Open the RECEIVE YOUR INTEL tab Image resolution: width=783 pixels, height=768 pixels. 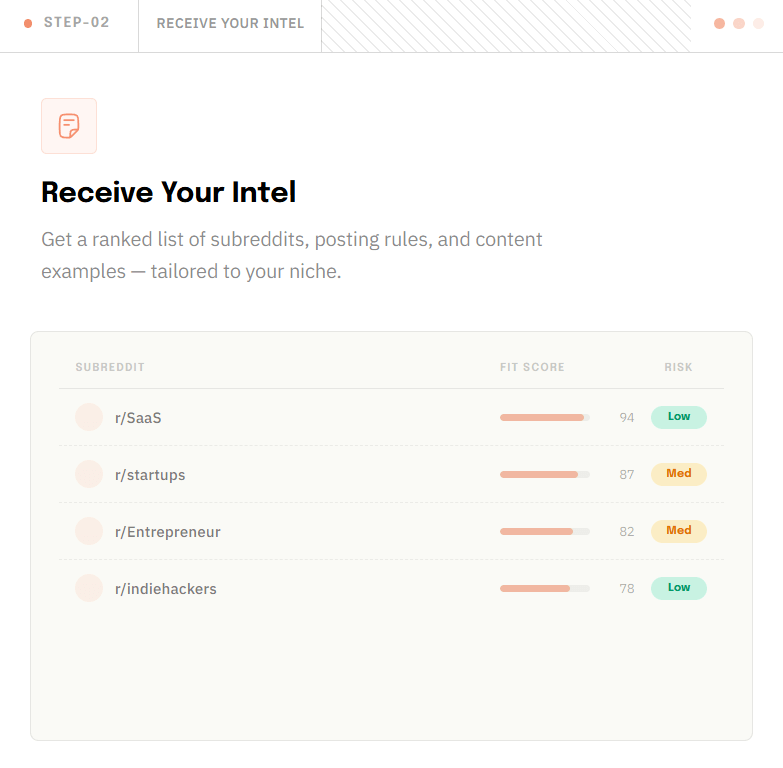pos(230,25)
